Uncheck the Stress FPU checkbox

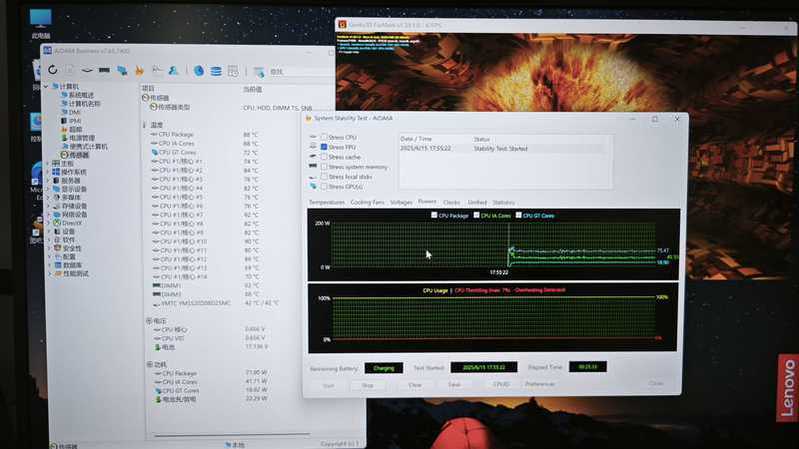click(x=324, y=147)
